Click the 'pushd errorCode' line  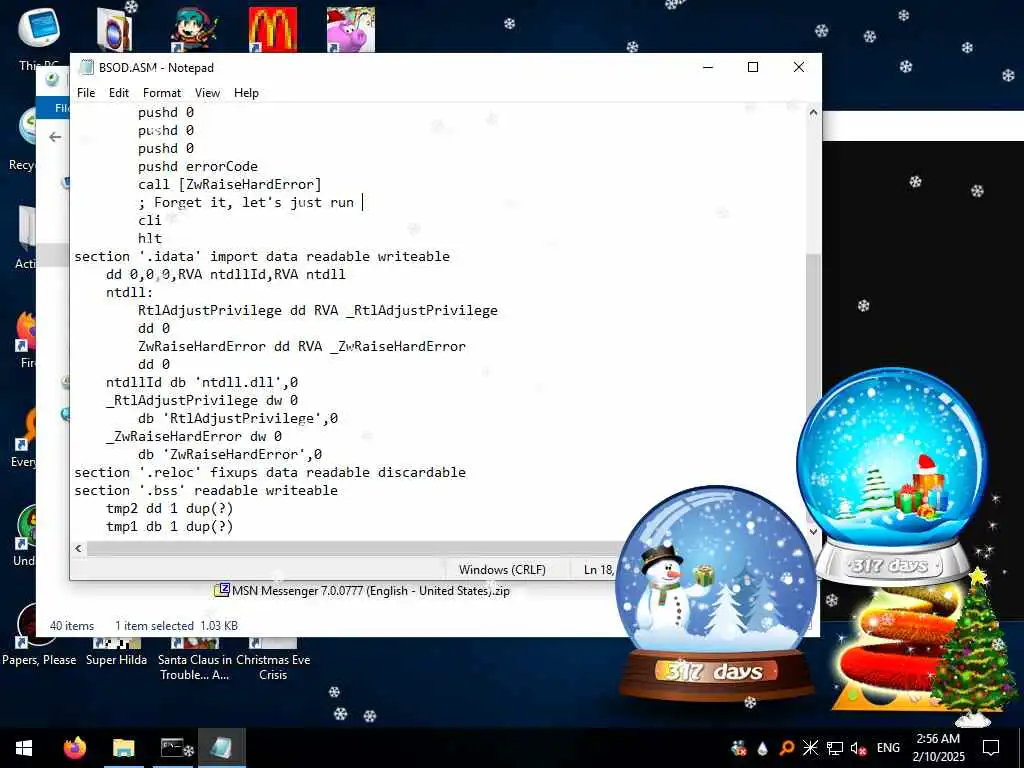tap(198, 167)
